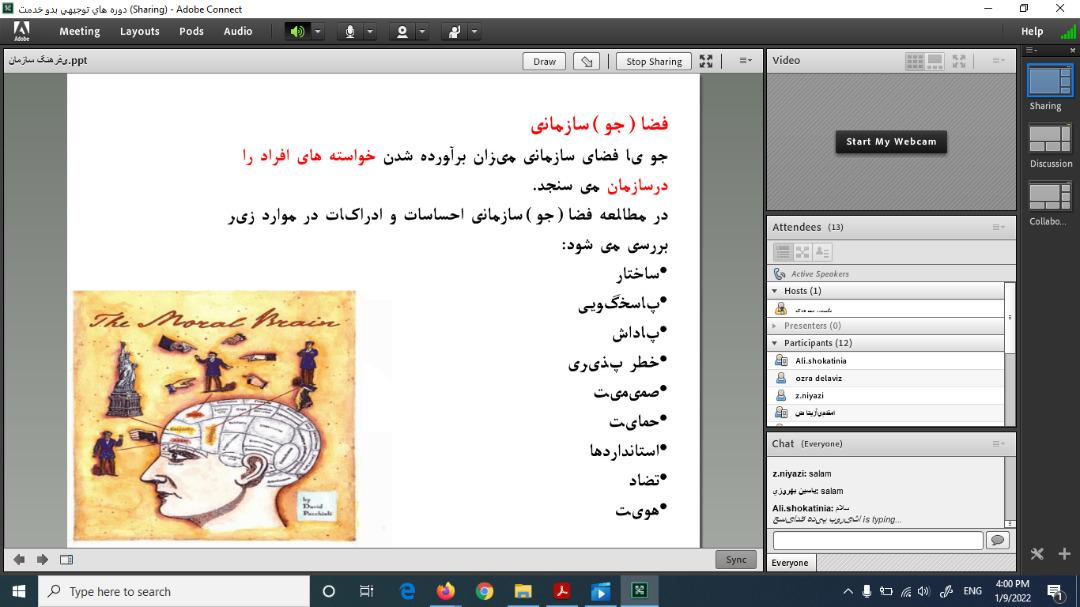The height and width of the screenshot is (607, 1080).
Task: Open Firefox from the Windows taskbar
Action: click(445, 591)
